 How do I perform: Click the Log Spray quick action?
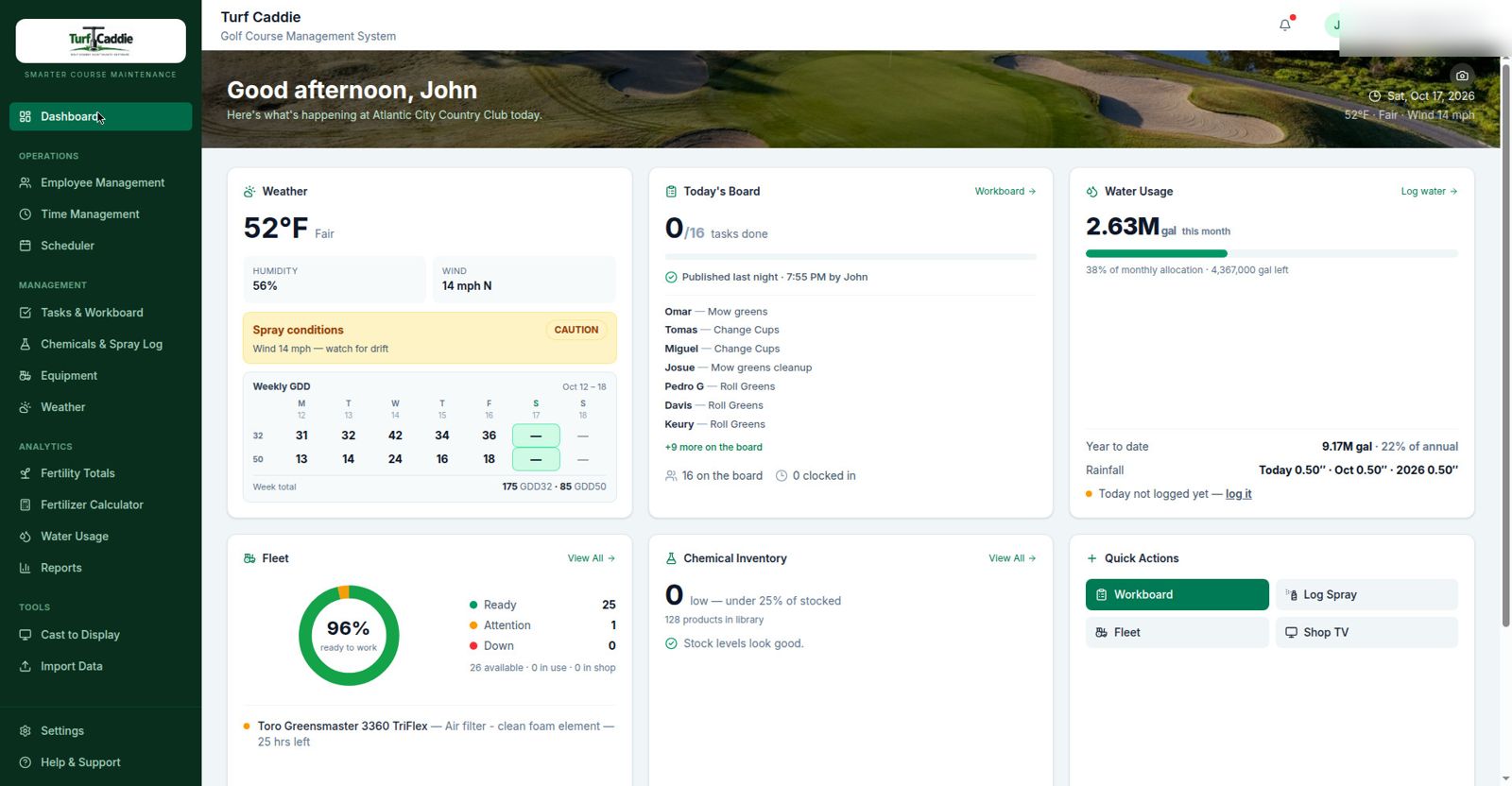1366,594
